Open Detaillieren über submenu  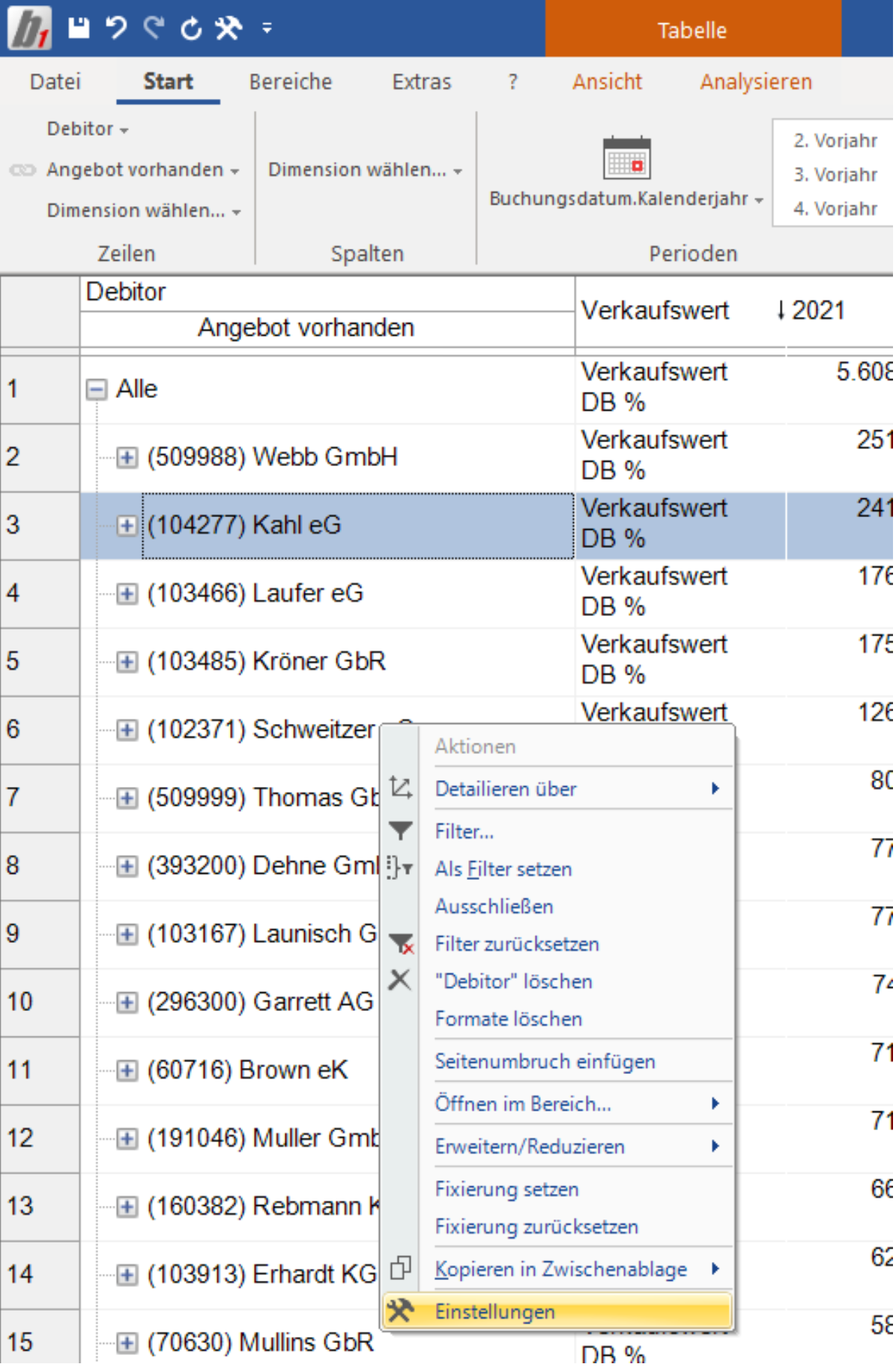click(557, 788)
